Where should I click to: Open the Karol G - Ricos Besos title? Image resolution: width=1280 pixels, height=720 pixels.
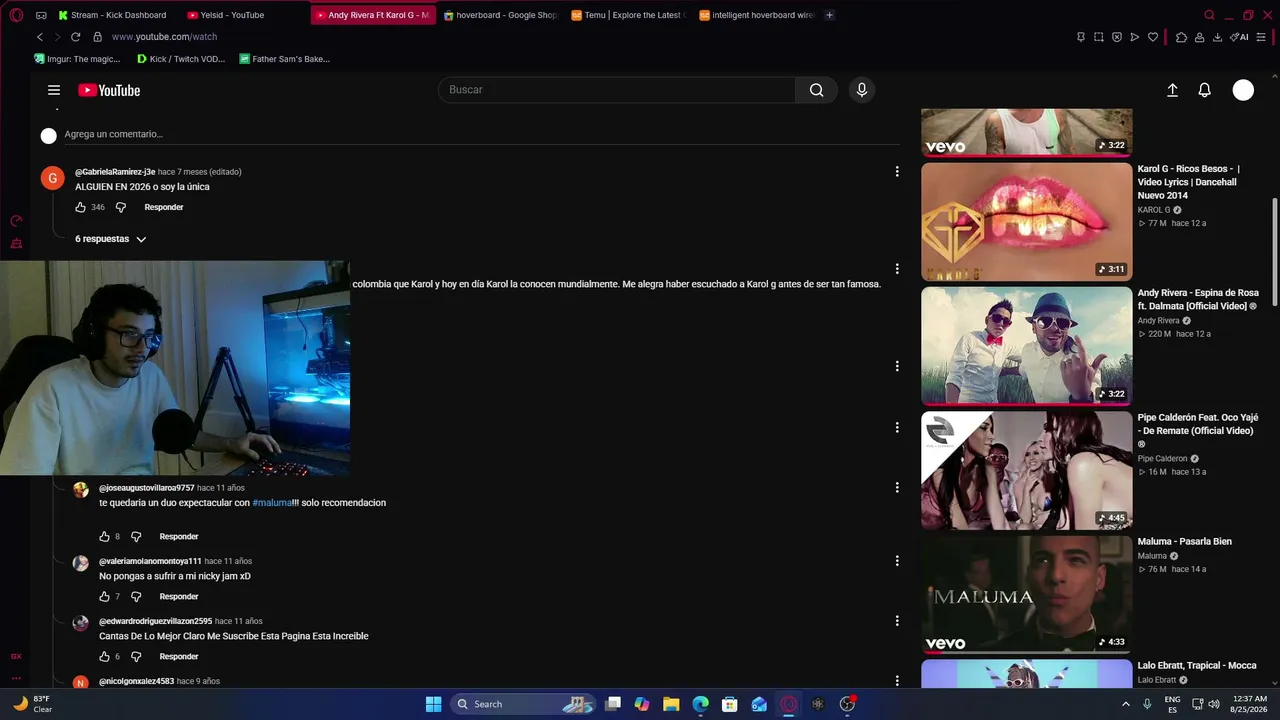pos(1189,182)
